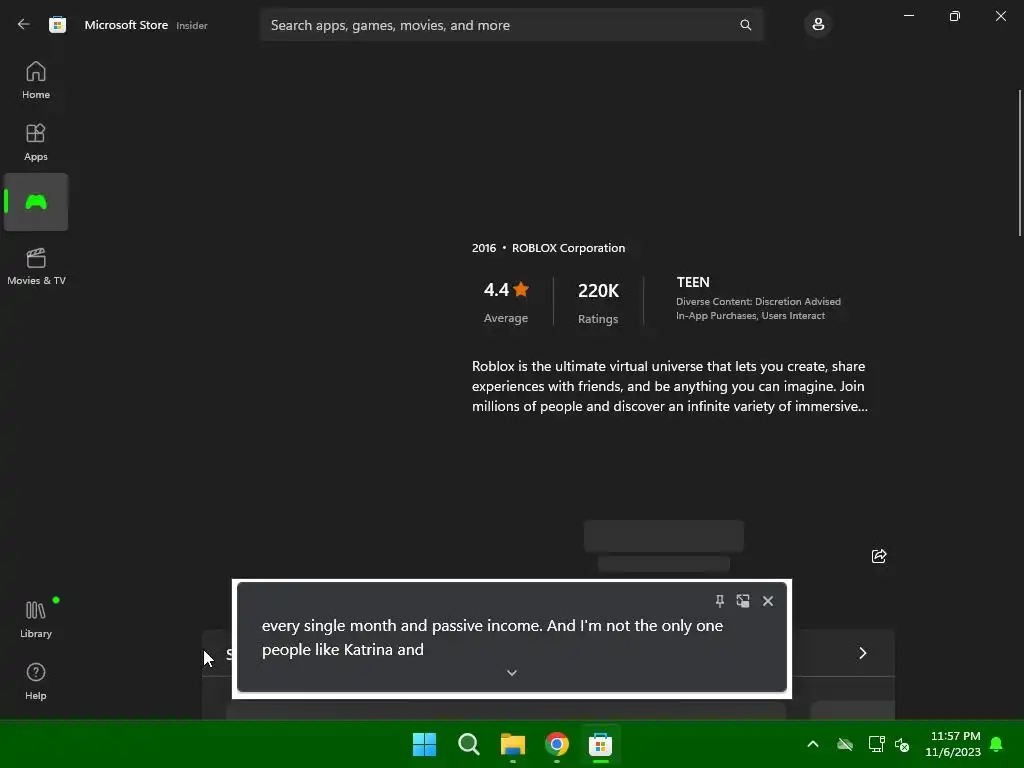Image resolution: width=1024 pixels, height=768 pixels.
Task: Open Home in the sidebar
Action: coord(36,80)
